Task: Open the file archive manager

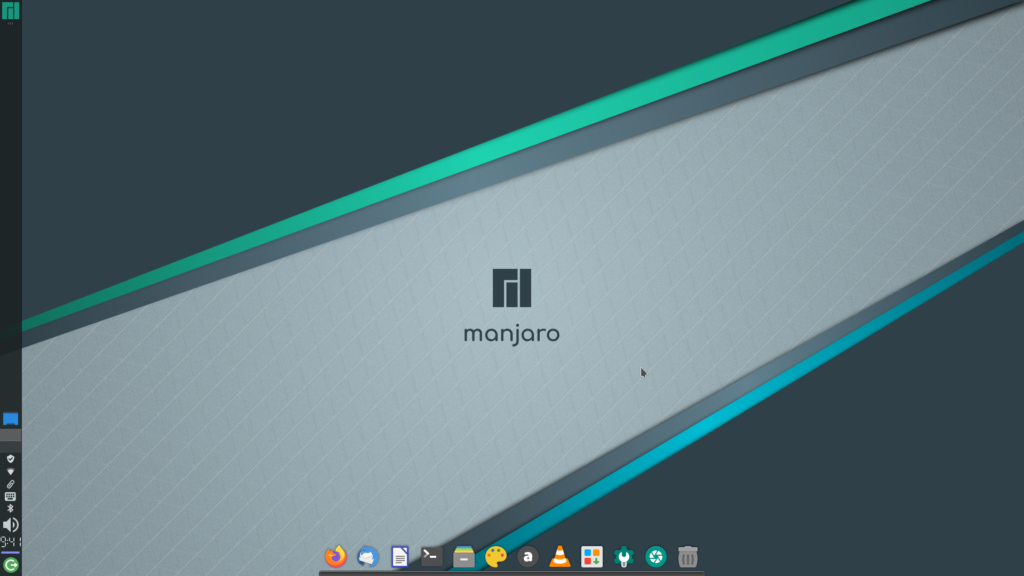Action: [463, 557]
